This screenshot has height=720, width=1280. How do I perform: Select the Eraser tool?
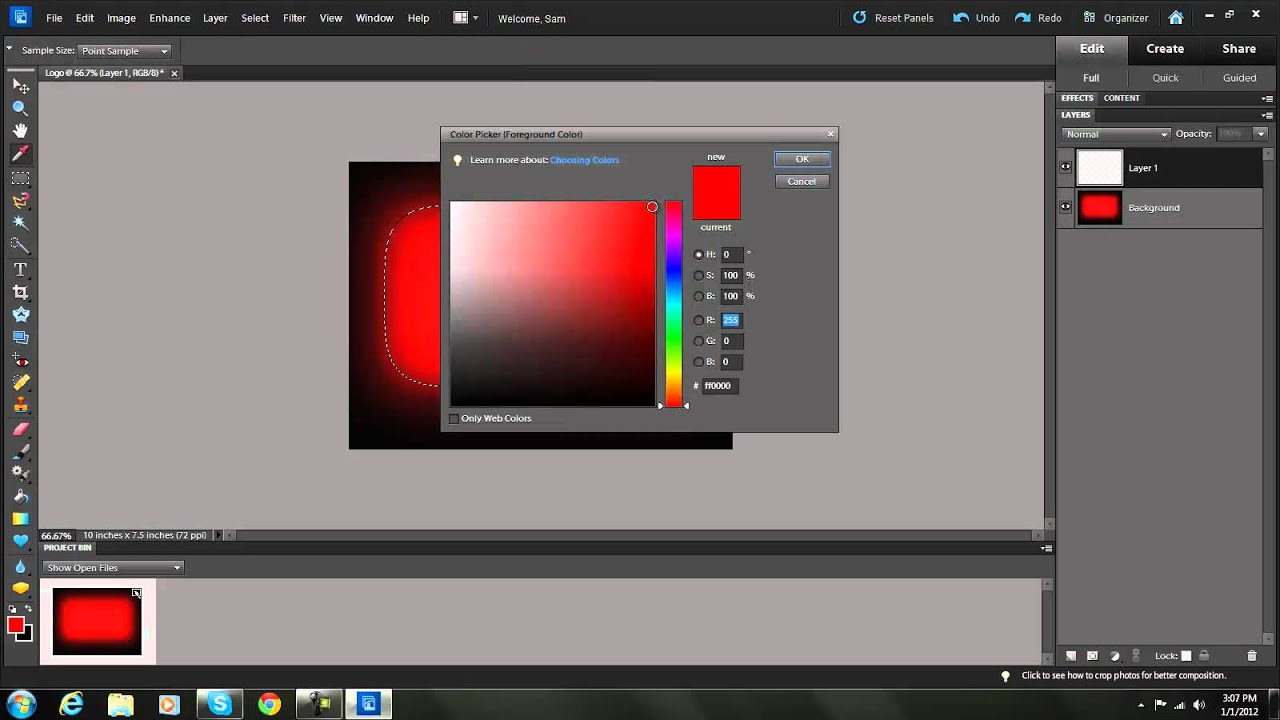pos(20,428)
